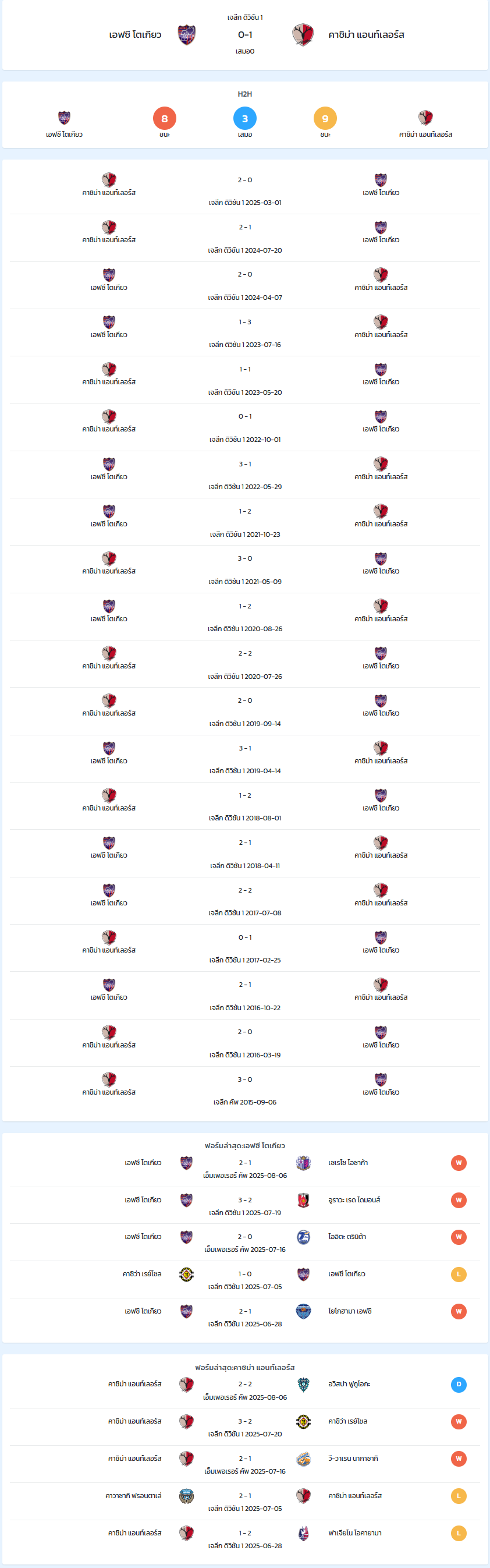The image size is (490, 1568).
Task: Click Cerezo Osaka crest in FC Tokyo form
Action: coord(303,1163)
